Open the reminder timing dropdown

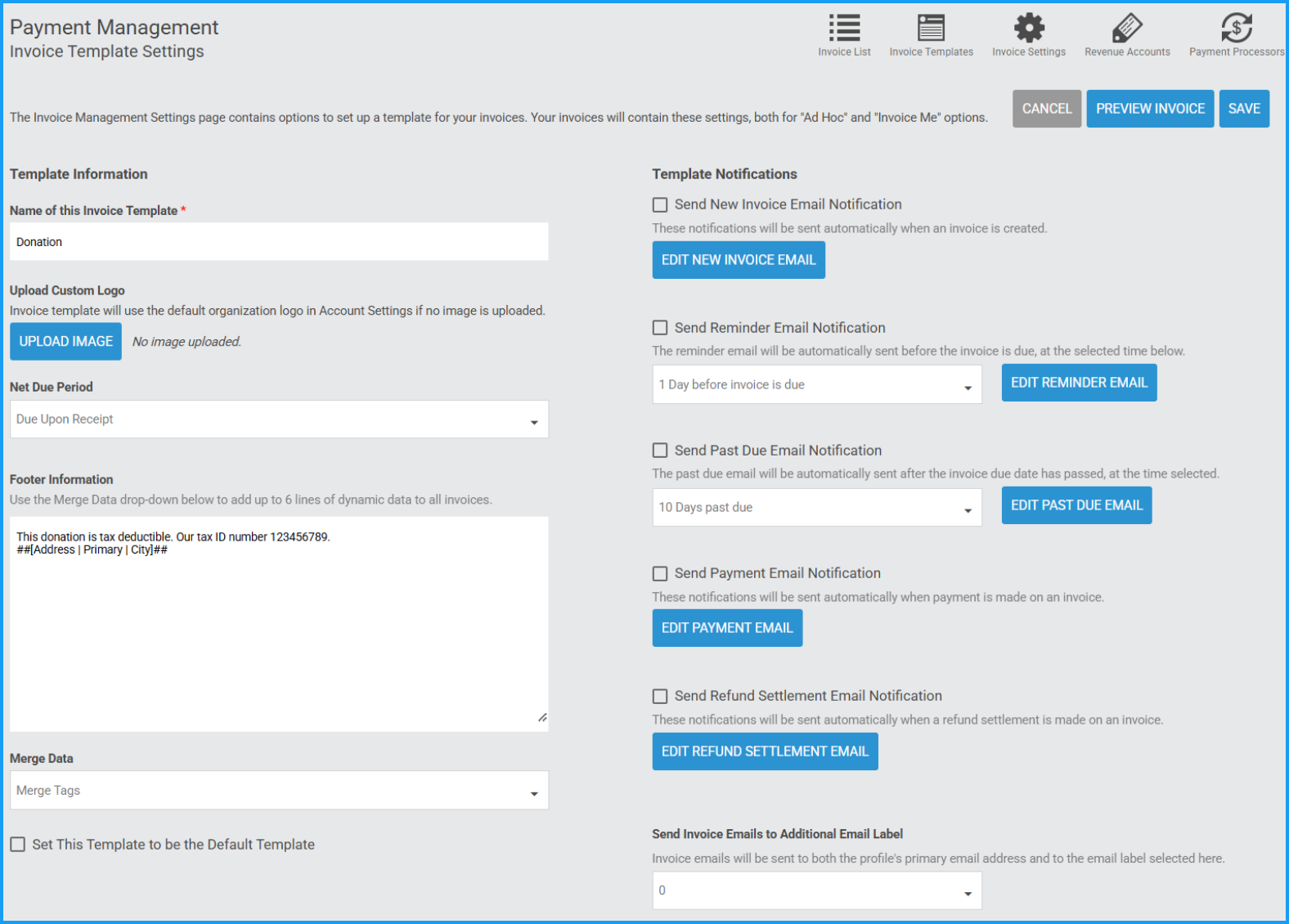pos(816,385)
